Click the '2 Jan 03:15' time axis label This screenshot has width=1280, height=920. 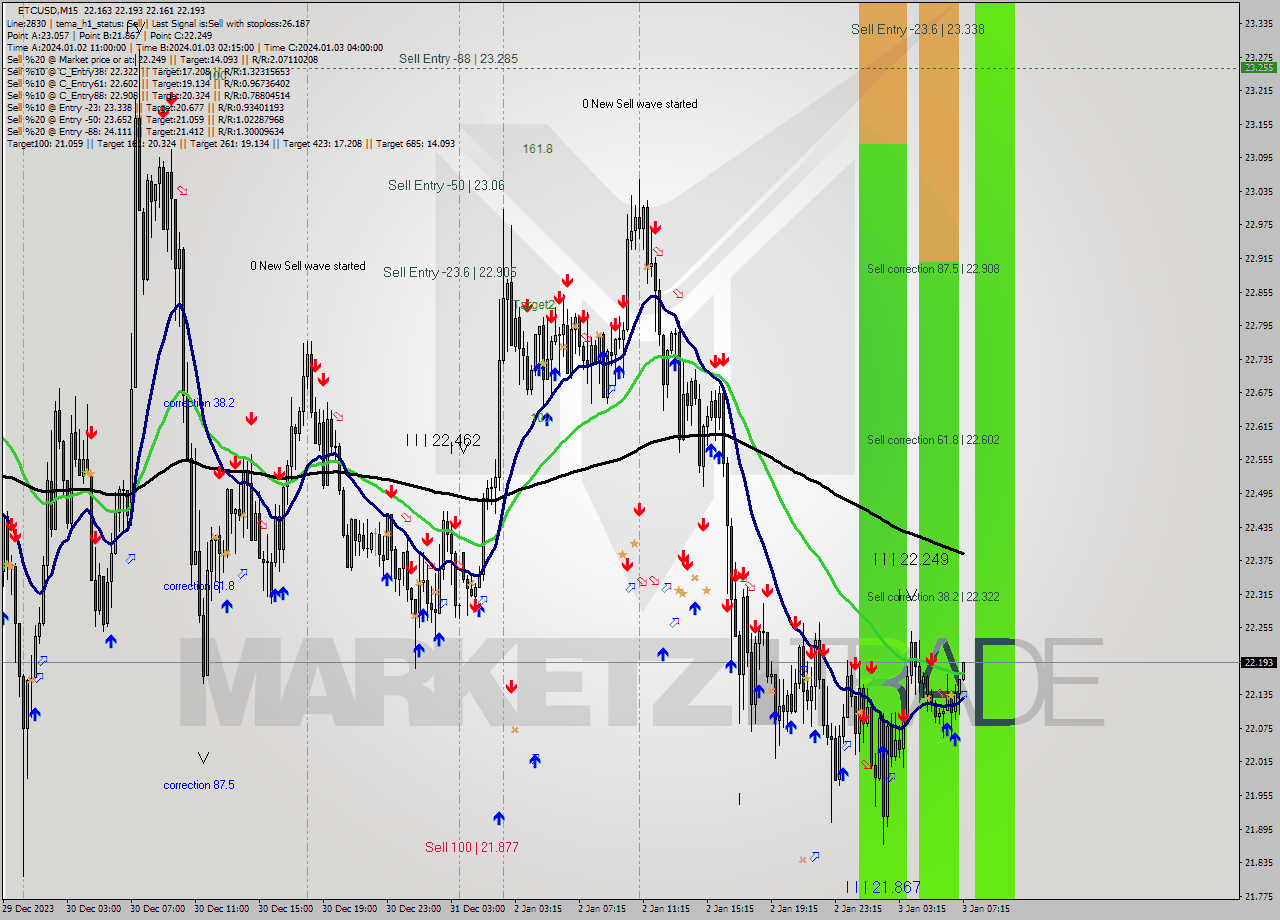(538, 909)
